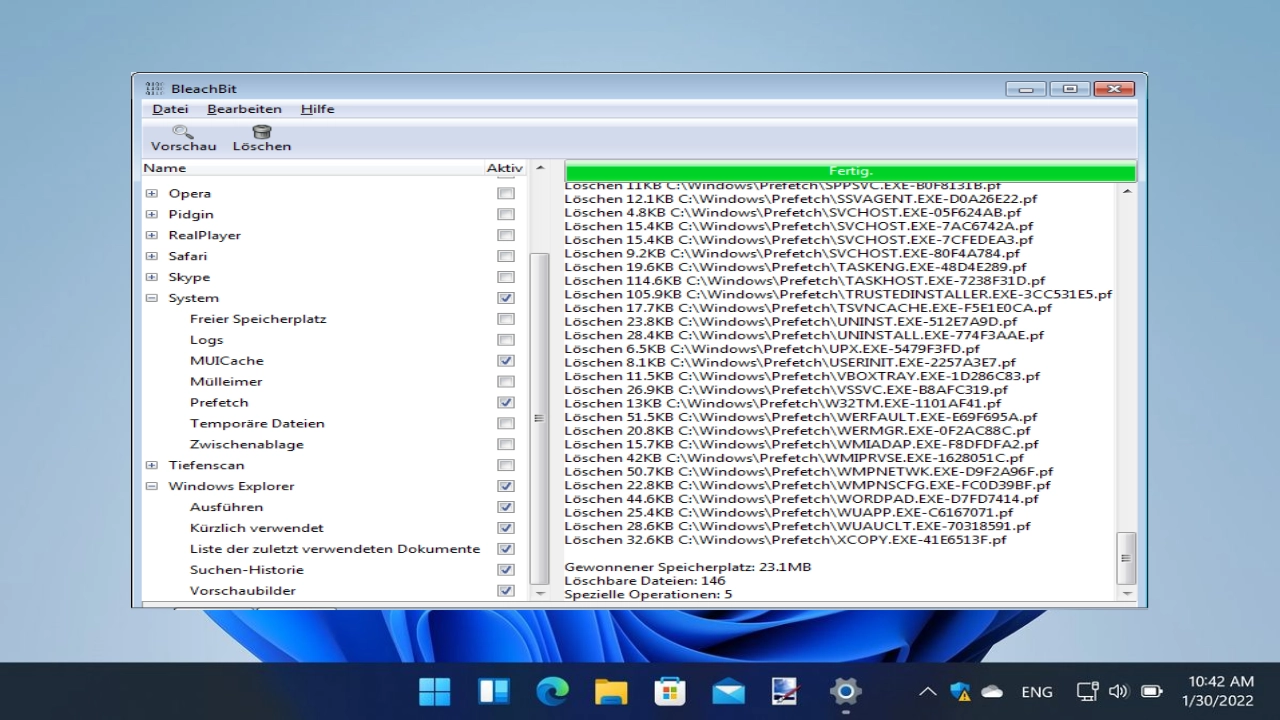Click the Vorschau magnifier icon
Image resolution: width=1280 pixels, height=720 pixels.
pyautogui.click(x=183, y=131)
